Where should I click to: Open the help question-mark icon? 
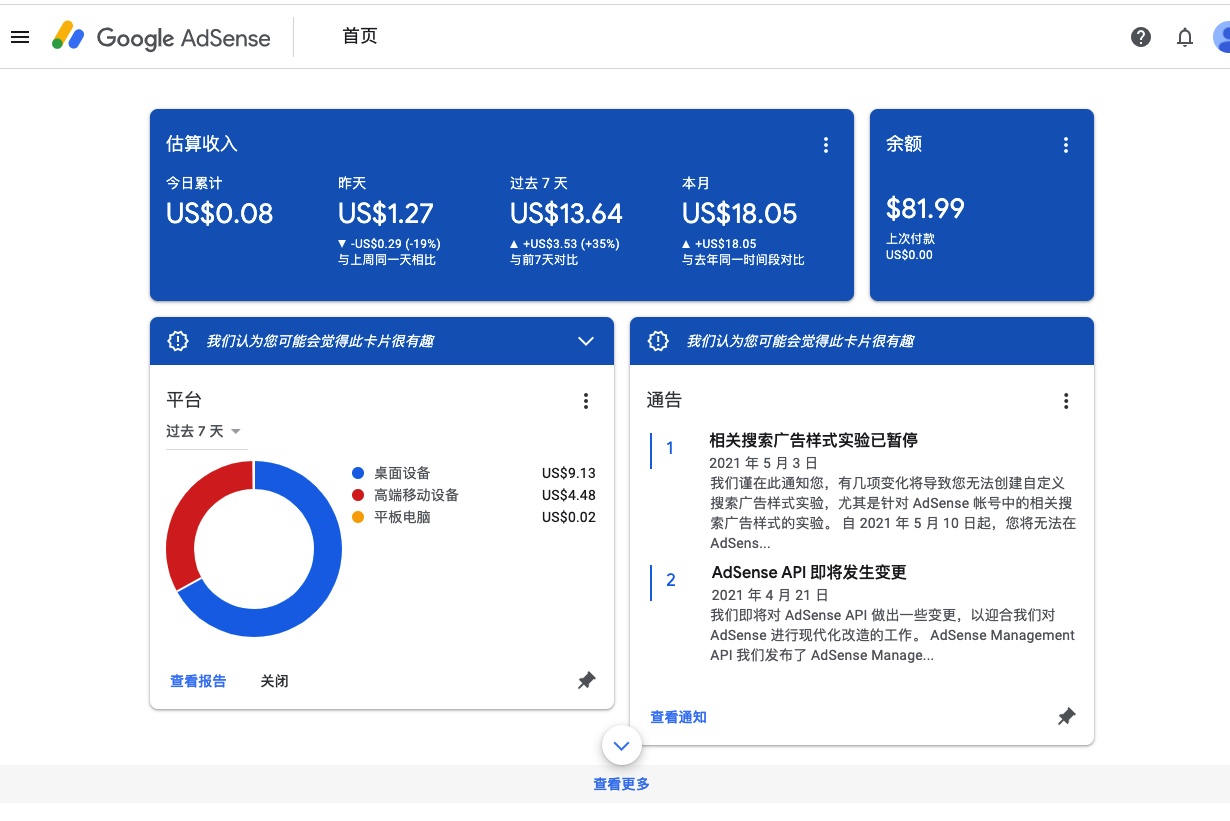click(x=1141, y=37)
